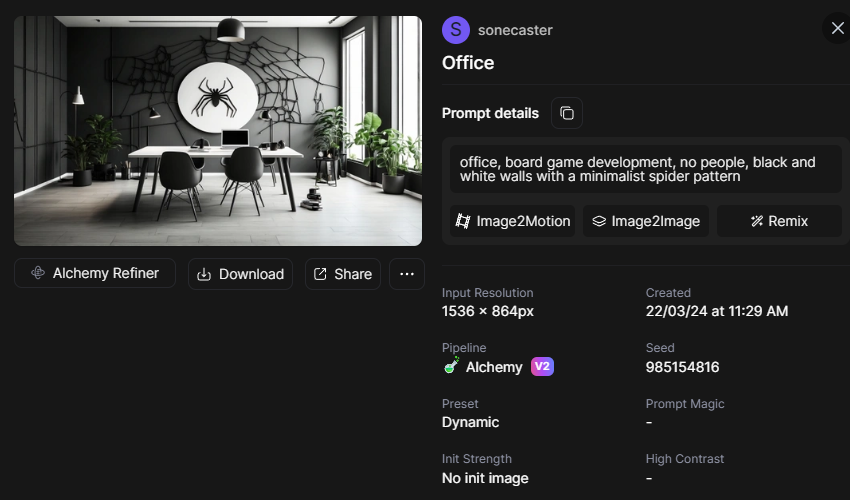Select the prompt text about spider pattern
The width and height of the screenshot is (850, 500).
coord(638,169)
